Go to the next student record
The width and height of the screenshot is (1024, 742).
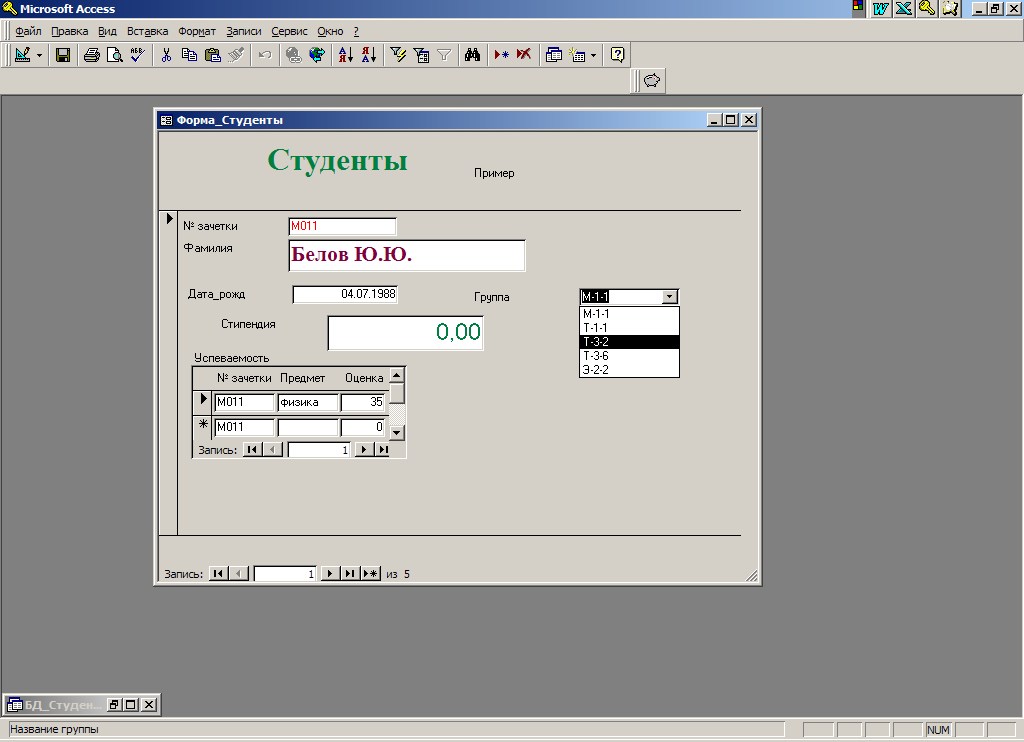[x=329, y=574]
